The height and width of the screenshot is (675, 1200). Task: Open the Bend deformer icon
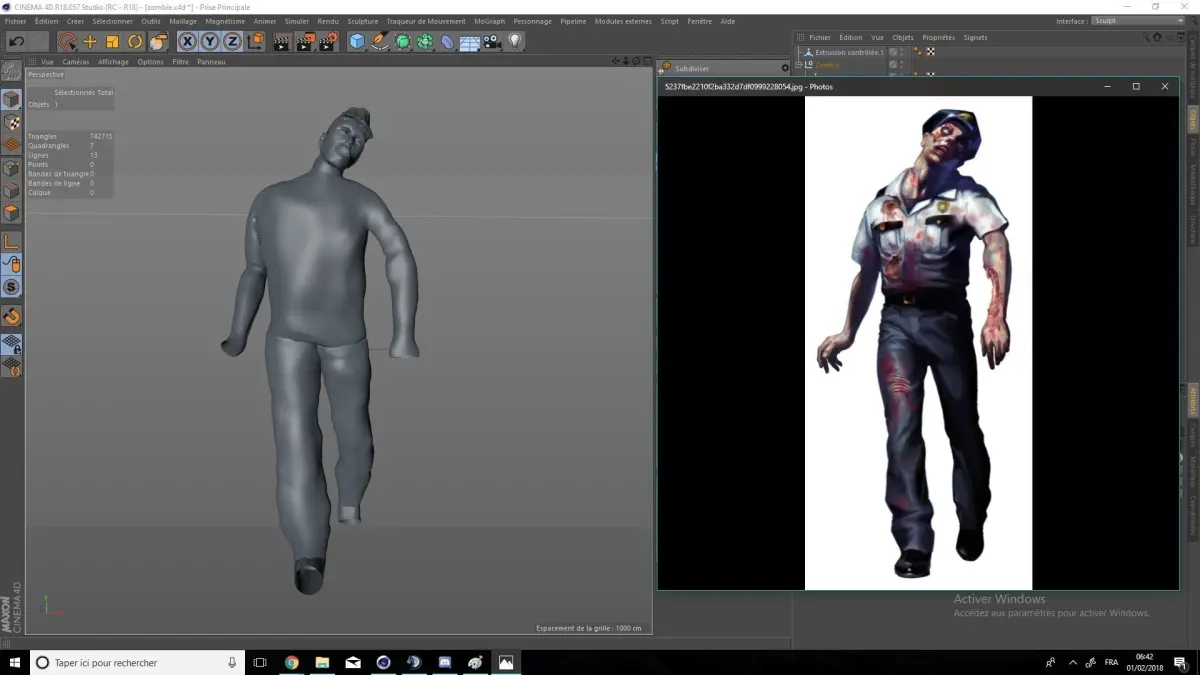tap(447, 41)
